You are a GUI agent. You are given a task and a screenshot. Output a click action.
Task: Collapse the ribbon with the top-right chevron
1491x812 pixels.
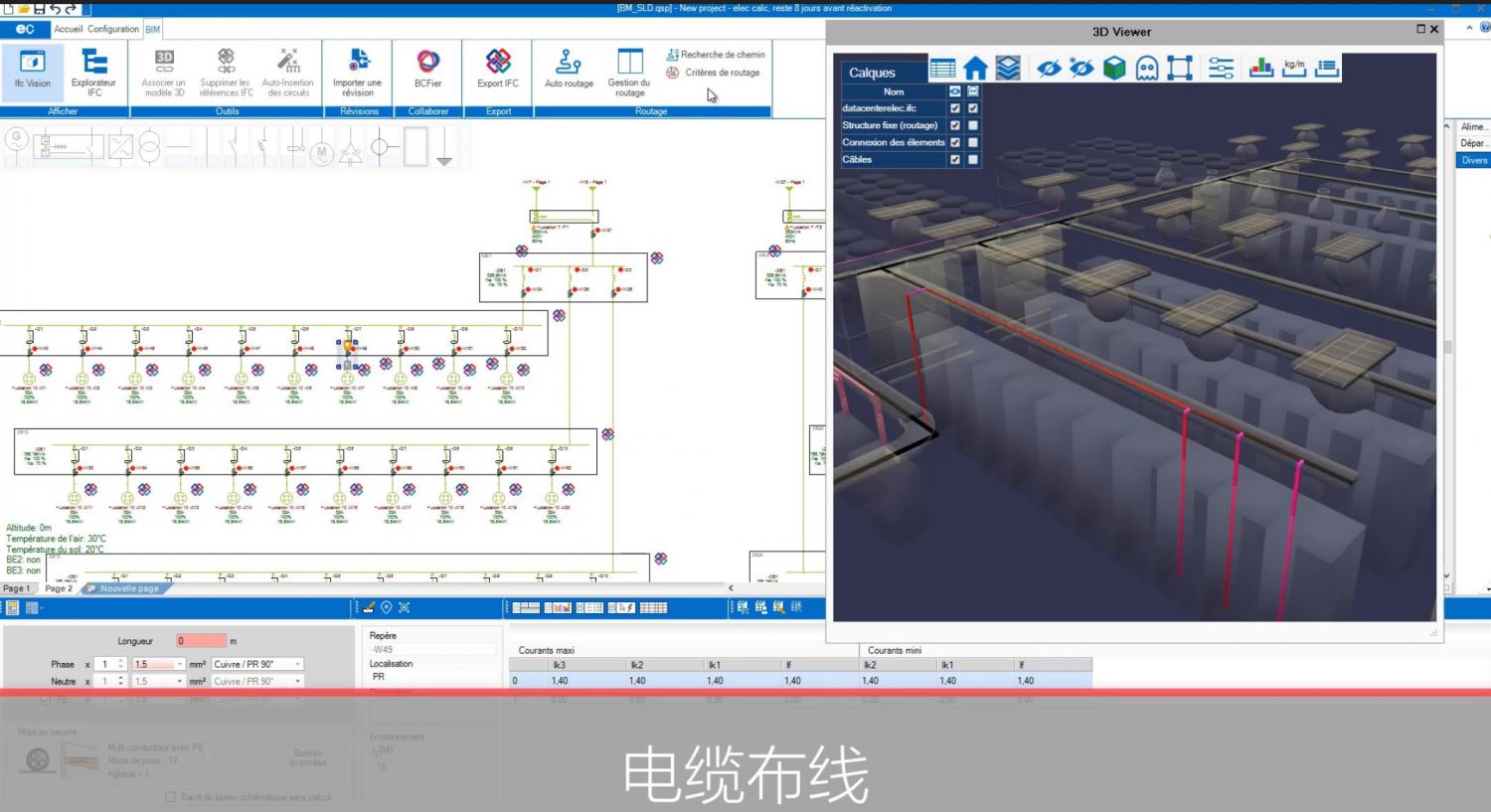coord(1469,29)
